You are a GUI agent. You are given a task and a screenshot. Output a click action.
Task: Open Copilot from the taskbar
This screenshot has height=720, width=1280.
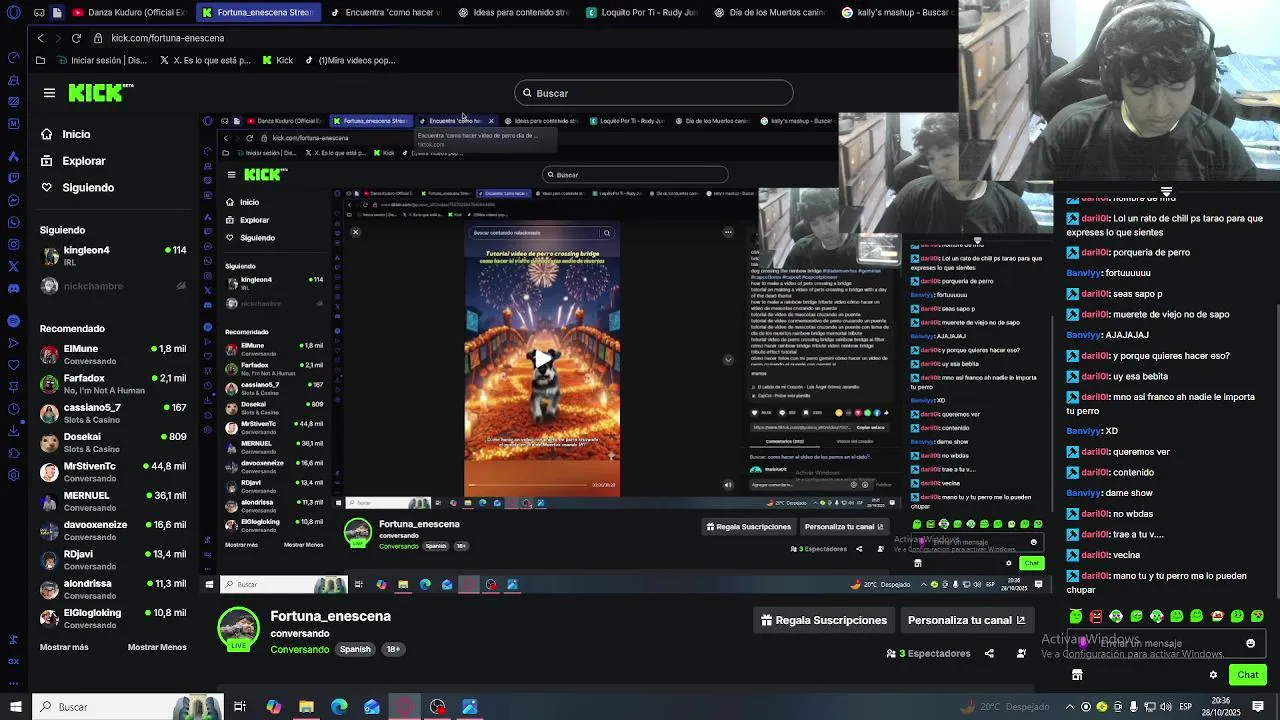pos(273,707)
